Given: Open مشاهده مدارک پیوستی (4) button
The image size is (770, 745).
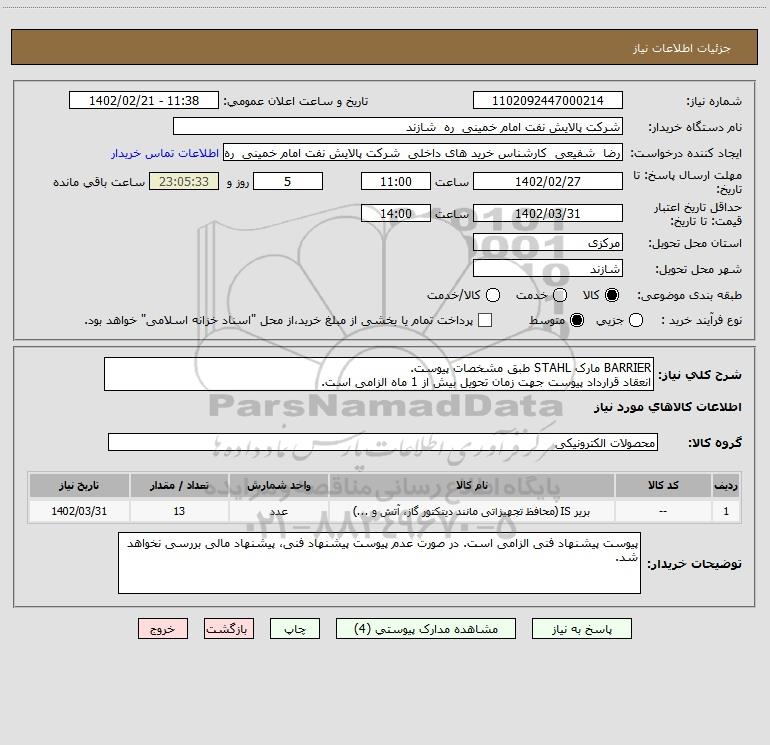Looking at the screenshot, I should click(x=426, y=629).
